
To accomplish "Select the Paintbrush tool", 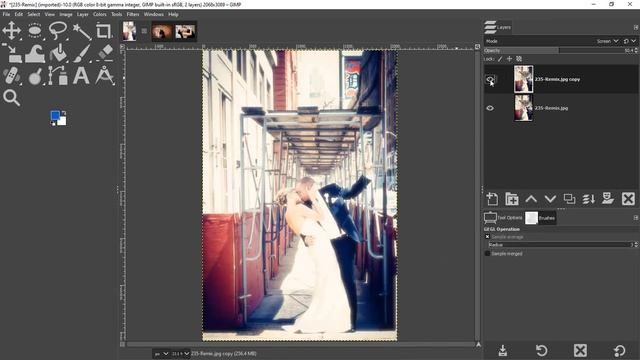I will coord(81,53).
